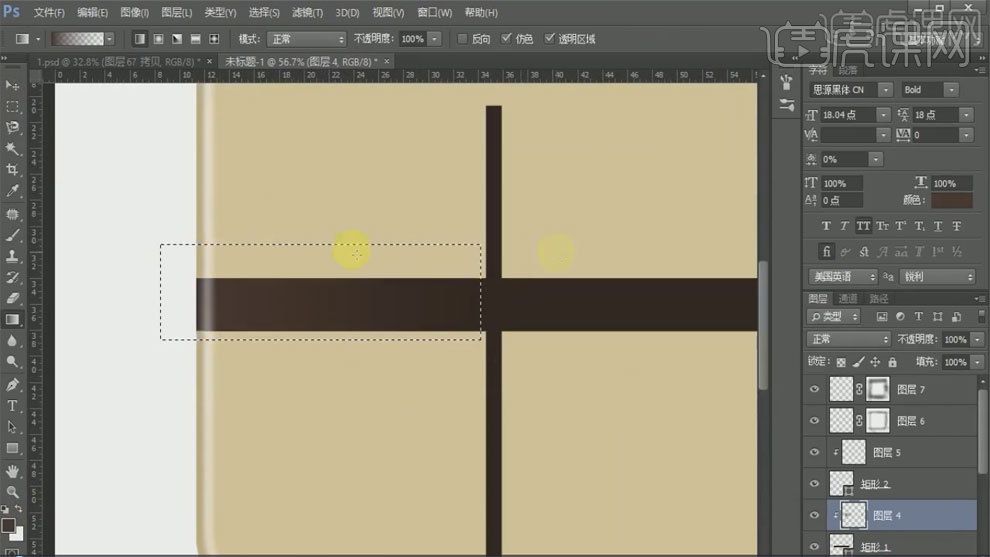Hide 图层 7 using its eye icon

click(814, 389)
